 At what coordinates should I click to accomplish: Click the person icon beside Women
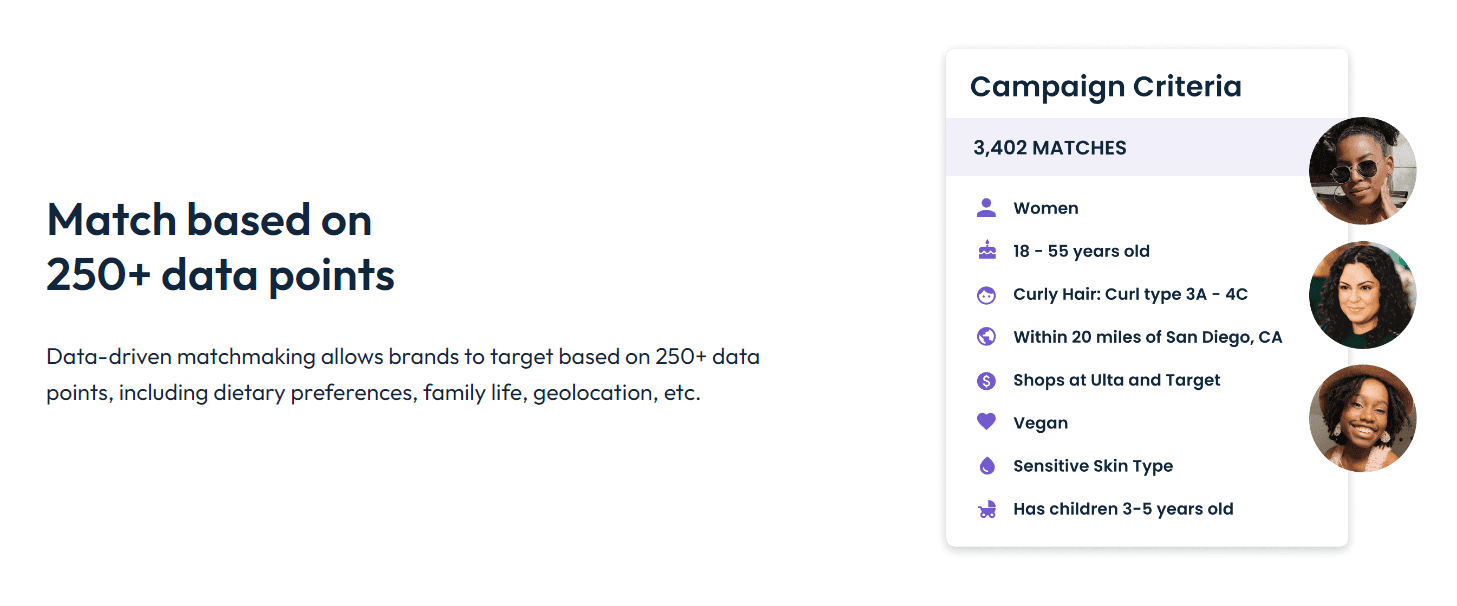(x=986, y=208)
